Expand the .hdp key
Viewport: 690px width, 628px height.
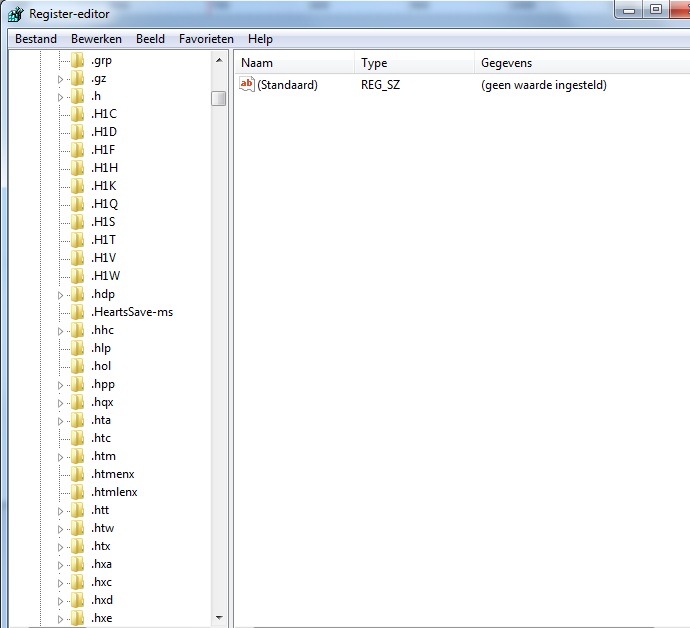tap(61, 295)
